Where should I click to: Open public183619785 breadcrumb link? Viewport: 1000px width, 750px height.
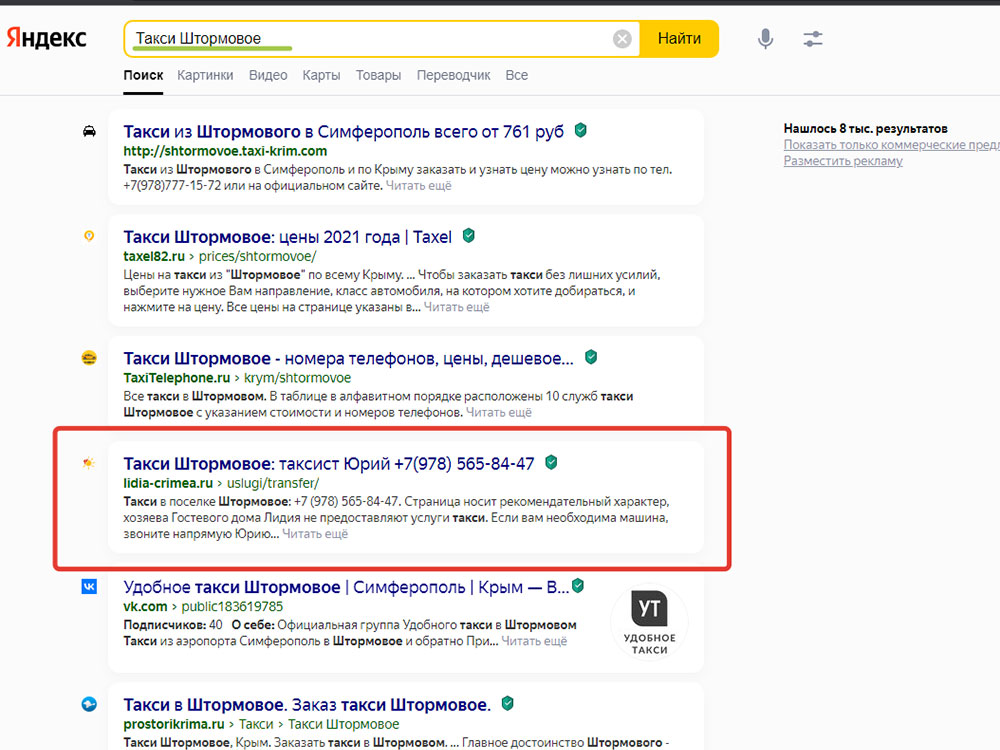[232, 607]
